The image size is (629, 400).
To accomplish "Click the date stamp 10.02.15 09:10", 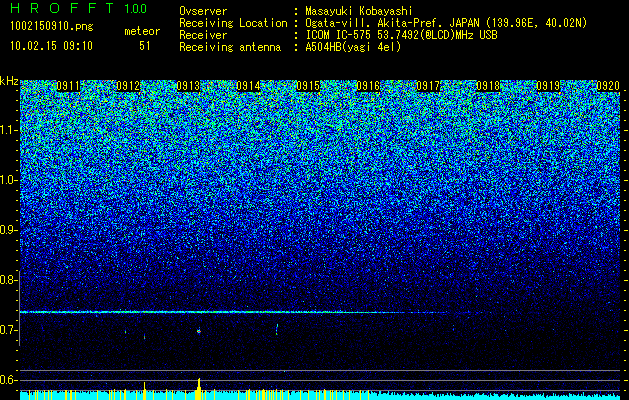I will pyautogui.click(x=51, y=46).
